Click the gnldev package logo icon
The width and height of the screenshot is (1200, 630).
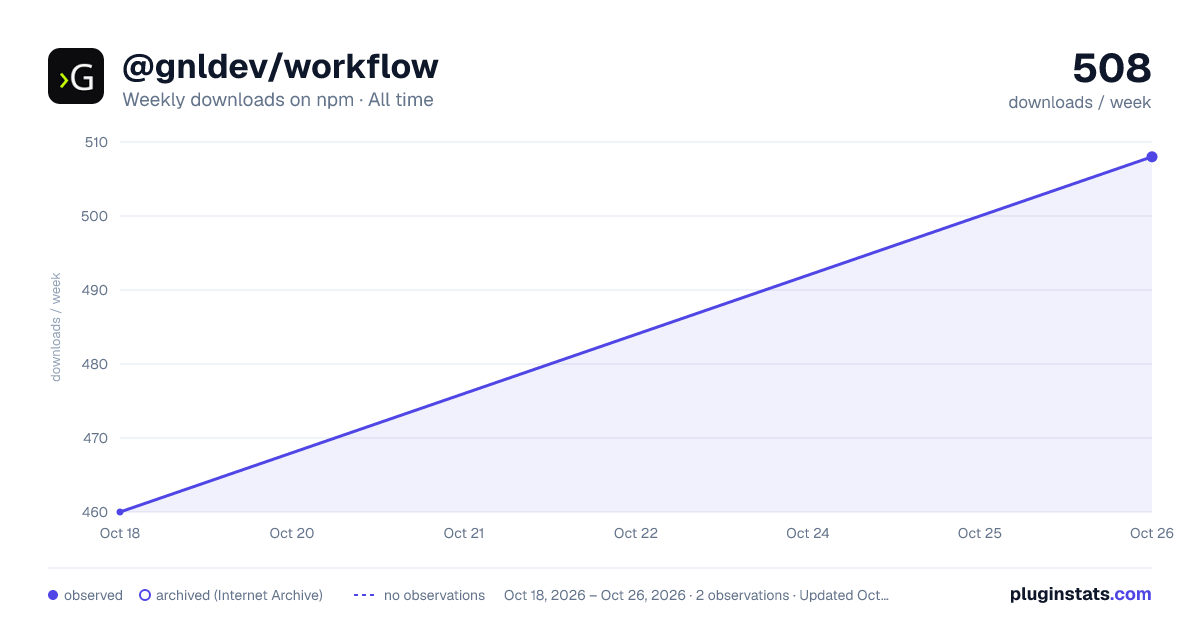click(76, 76)
